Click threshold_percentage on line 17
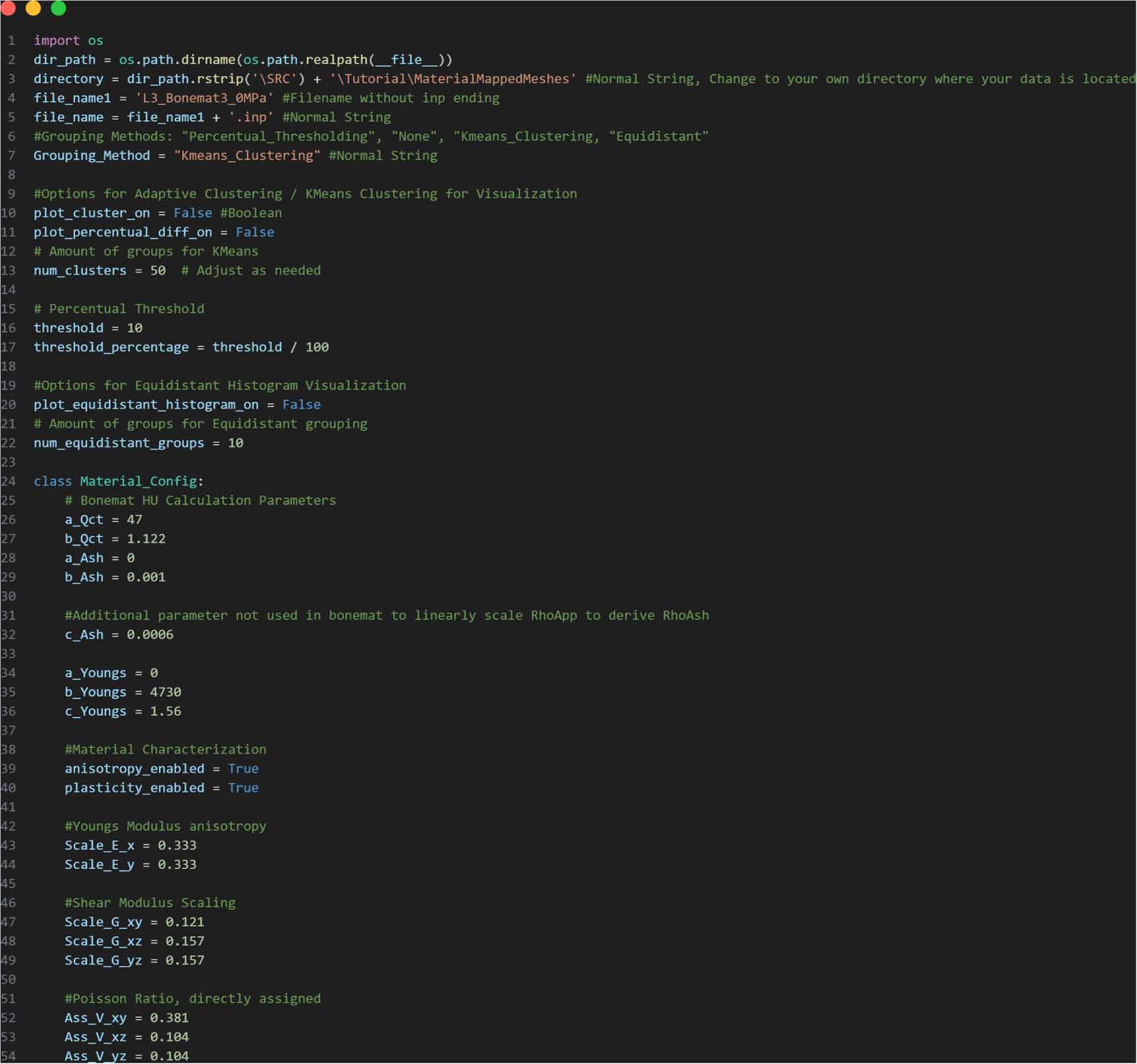1137x1064 pixels. click(111, 347)
